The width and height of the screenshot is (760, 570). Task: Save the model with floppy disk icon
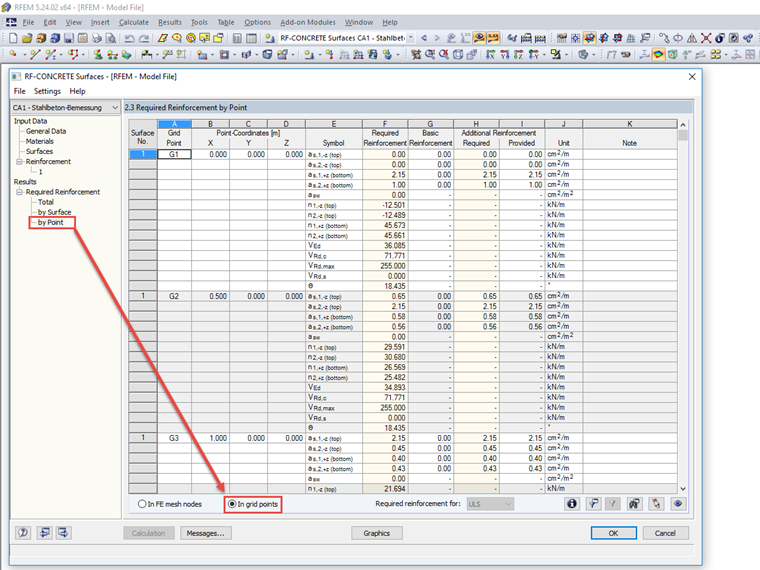(x=69, y=38)
